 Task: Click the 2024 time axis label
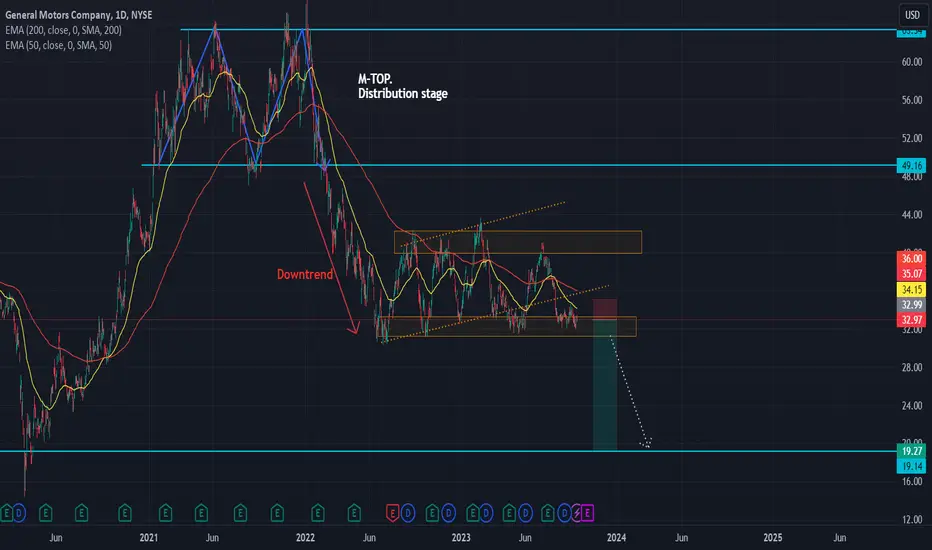(616, 538)
